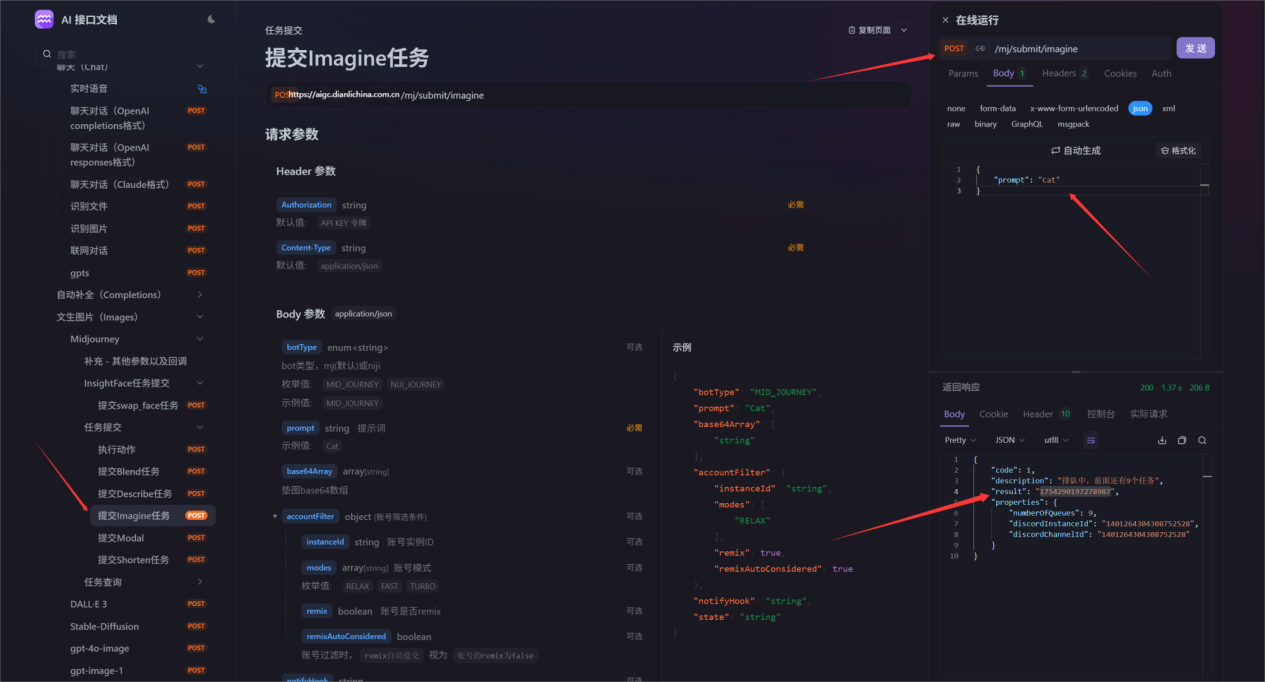The height and width of the screenshot is (682, 1265).
Task: Open 补充 - 其他参数以及回调 page
Action: pos(135,361)
